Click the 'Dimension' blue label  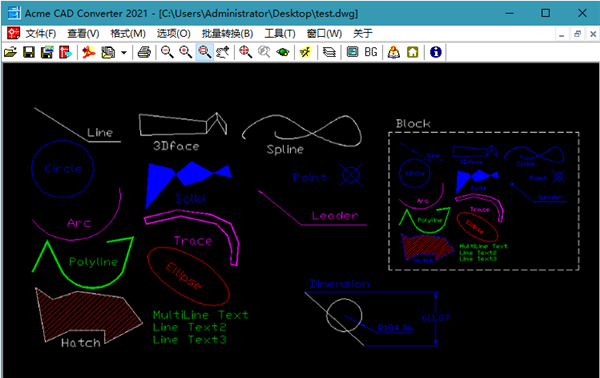click(x=339, y=284)
